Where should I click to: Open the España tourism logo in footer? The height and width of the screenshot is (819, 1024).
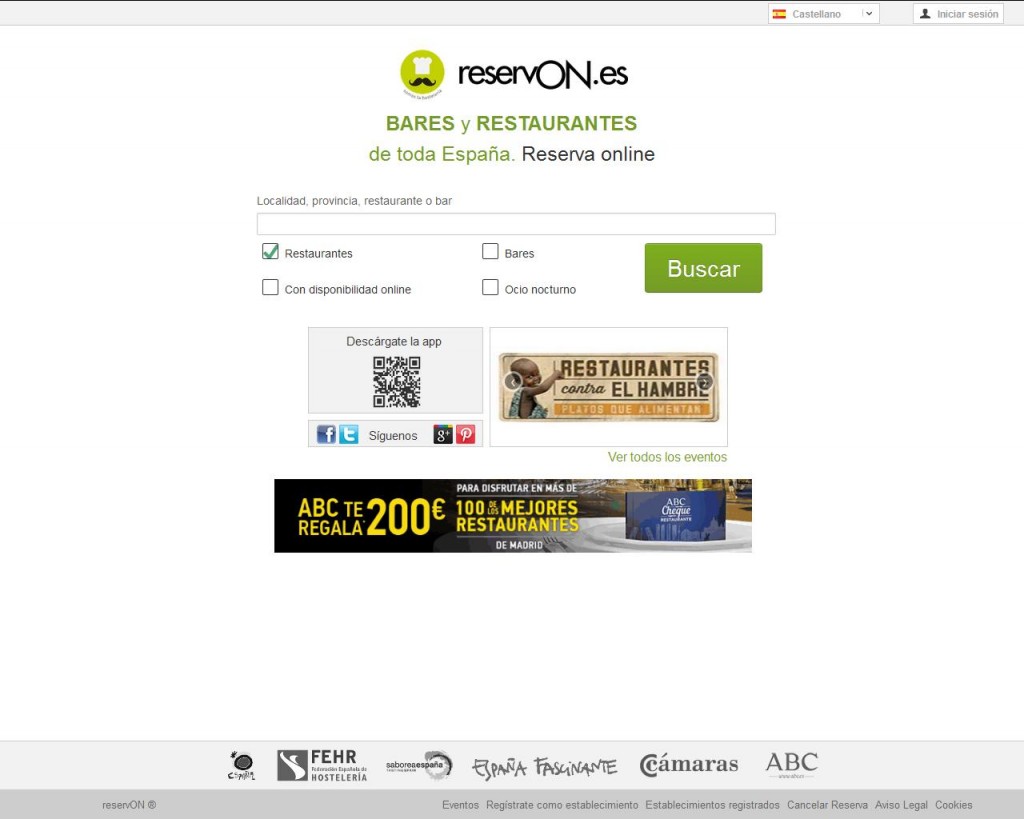pyautogui.click(x=242, y=765)
